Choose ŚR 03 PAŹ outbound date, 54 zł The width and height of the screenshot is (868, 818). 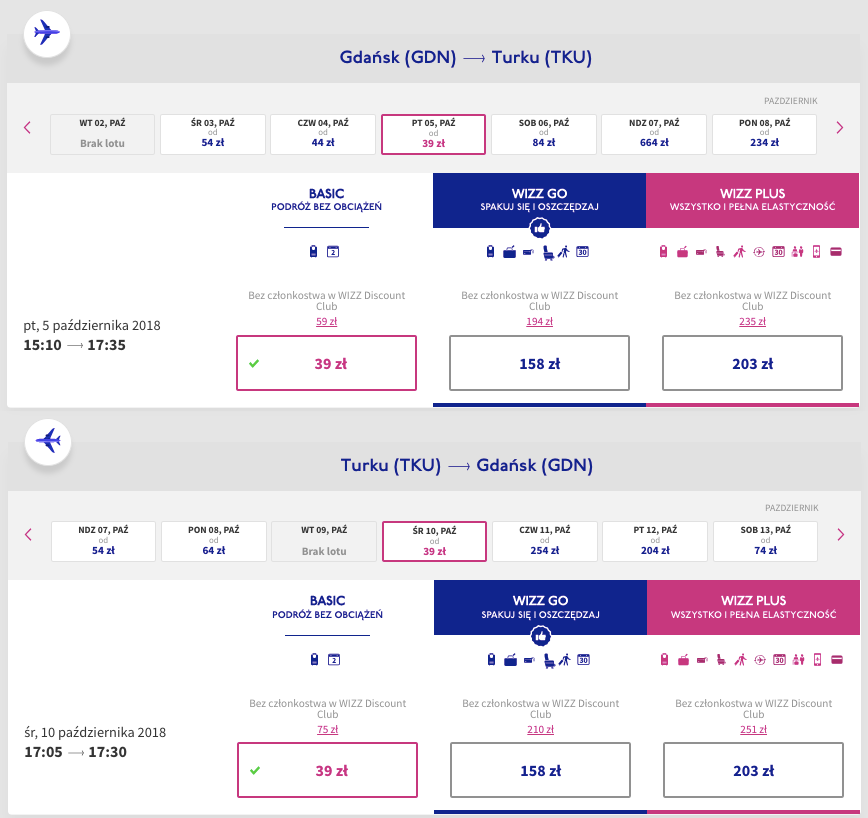(213, 134)
